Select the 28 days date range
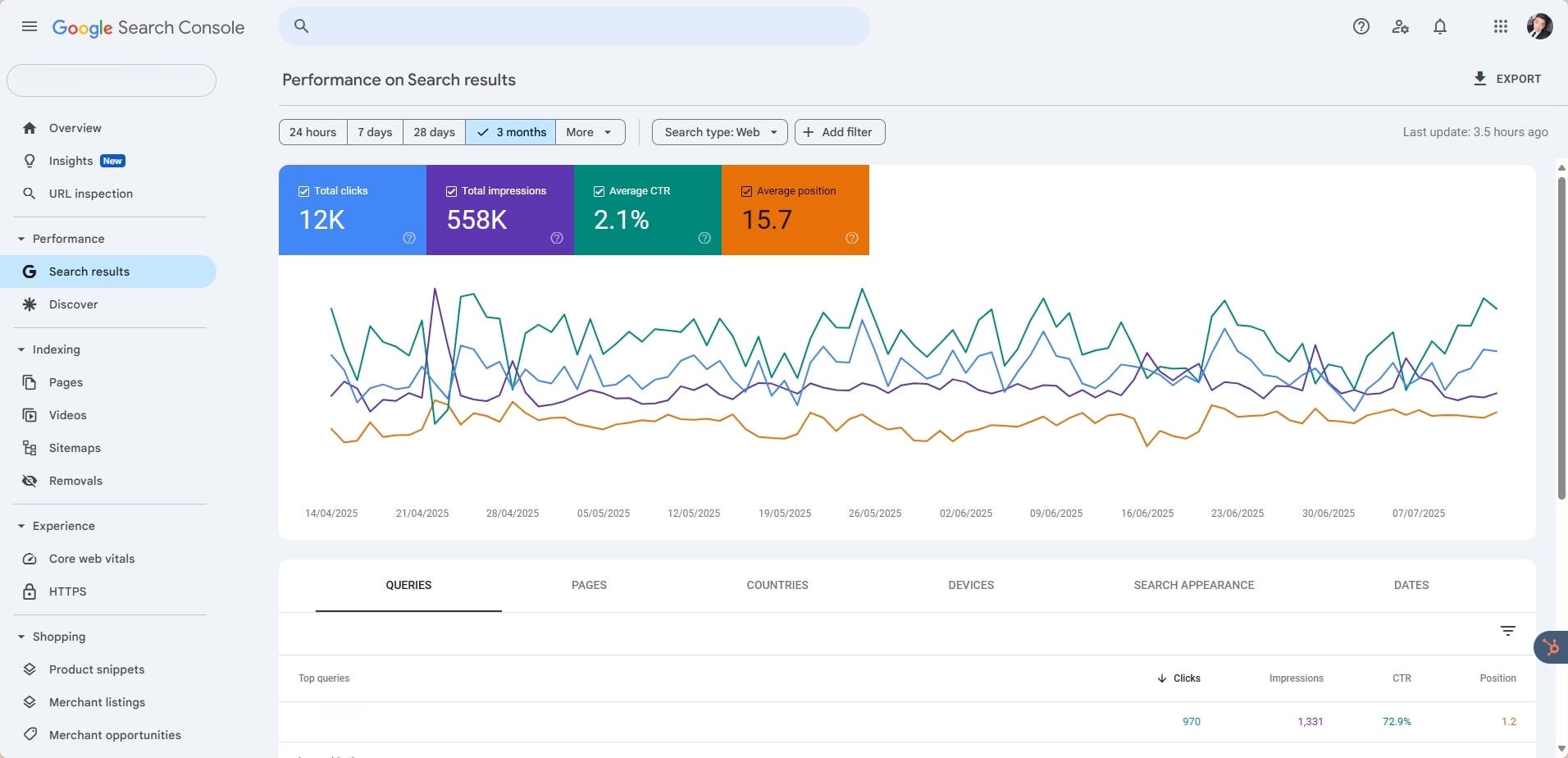The image size is (1568, 758). pos(433,132)
